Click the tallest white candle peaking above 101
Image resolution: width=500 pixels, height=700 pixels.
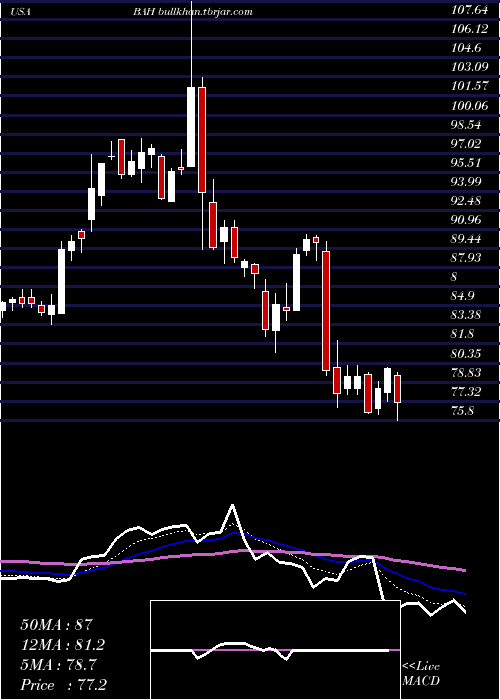tap(191, 127)
